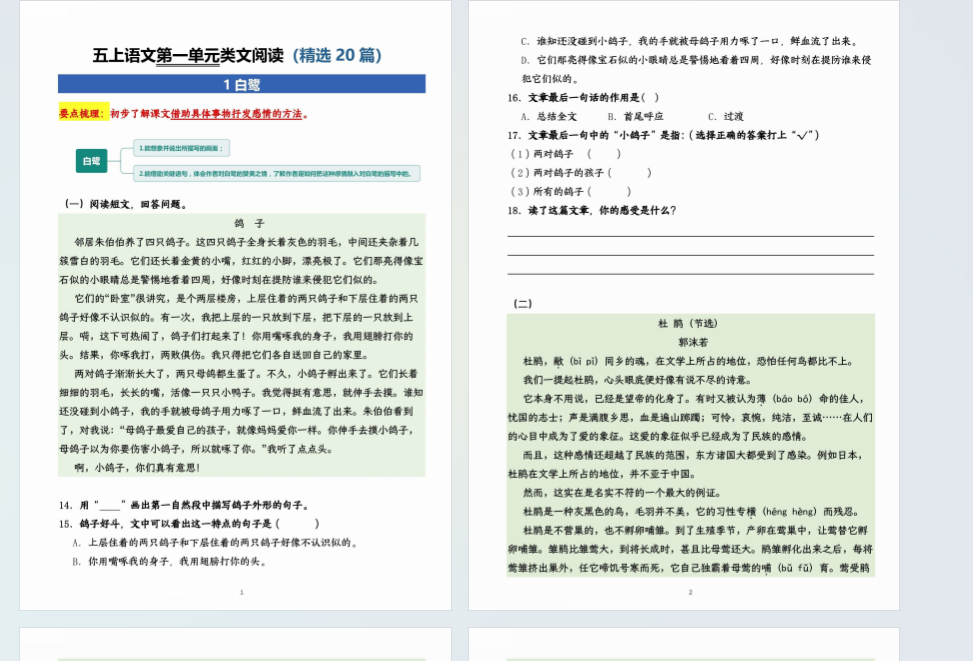This screenshot has width=973, height=661.
Task: Click the first answer line under question 18
Action: pyautogui.click(x=690, y=235)
